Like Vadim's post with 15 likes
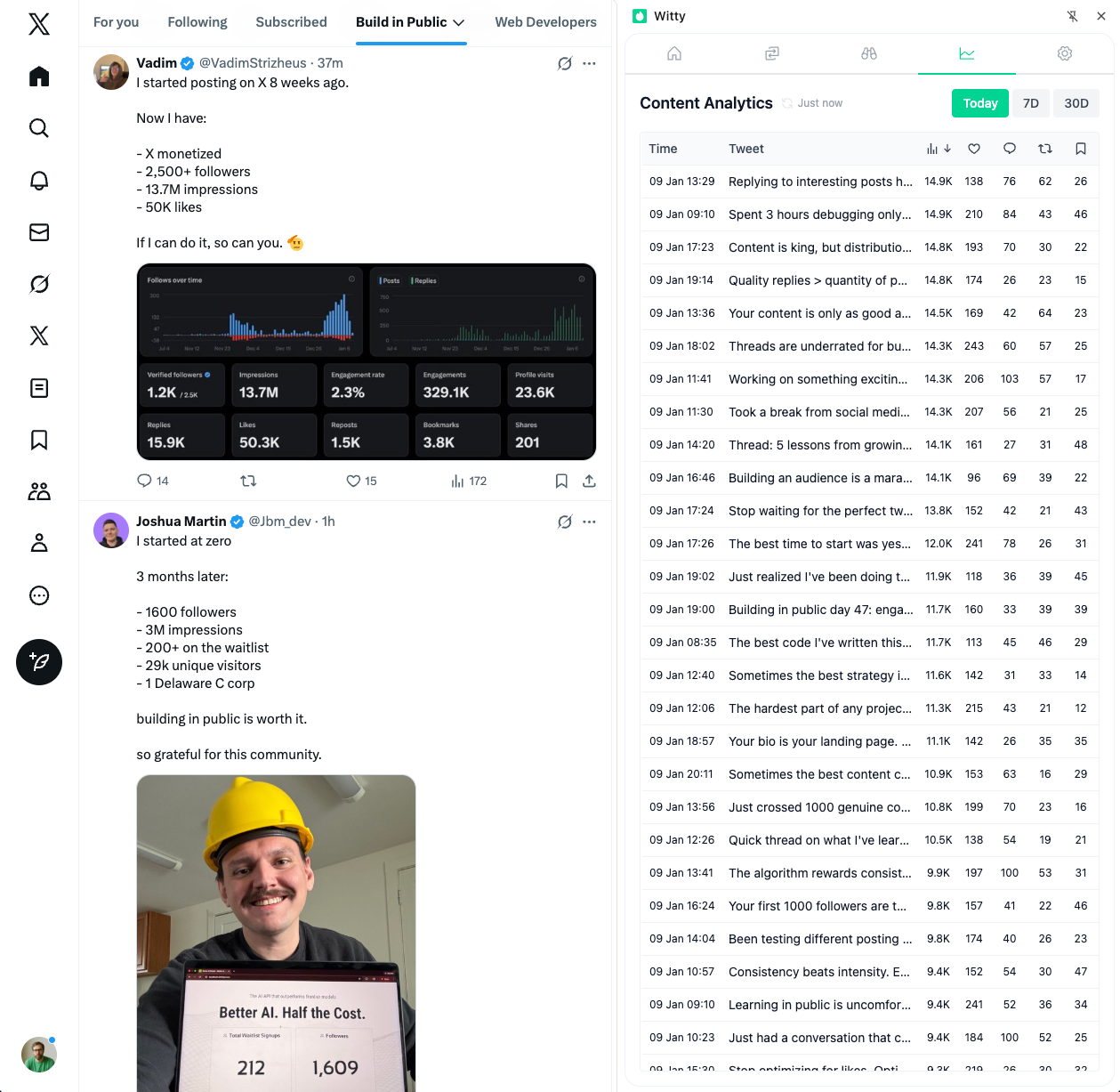1120x1092 pixels. click(x=353, y=481)
